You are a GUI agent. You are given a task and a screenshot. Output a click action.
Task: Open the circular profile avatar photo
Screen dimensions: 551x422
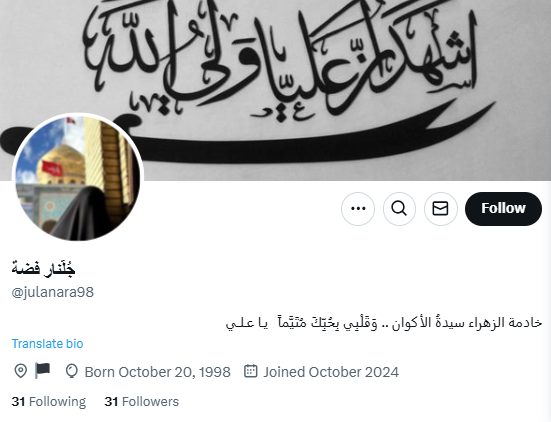[78, 178]
